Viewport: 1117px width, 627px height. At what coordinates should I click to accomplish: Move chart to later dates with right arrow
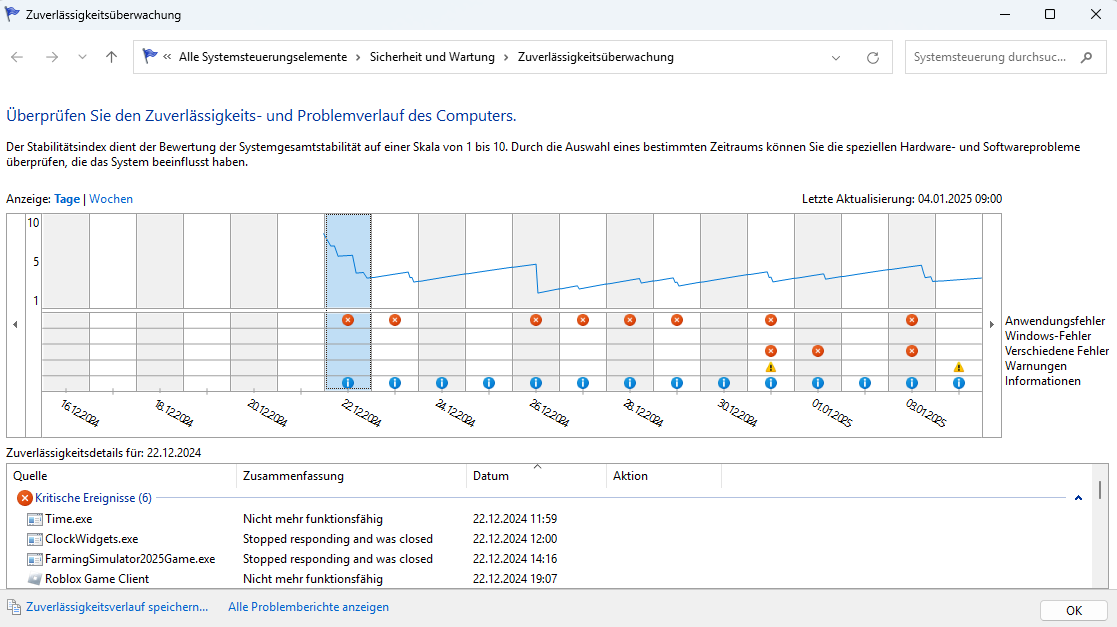[x=992, y=324]
